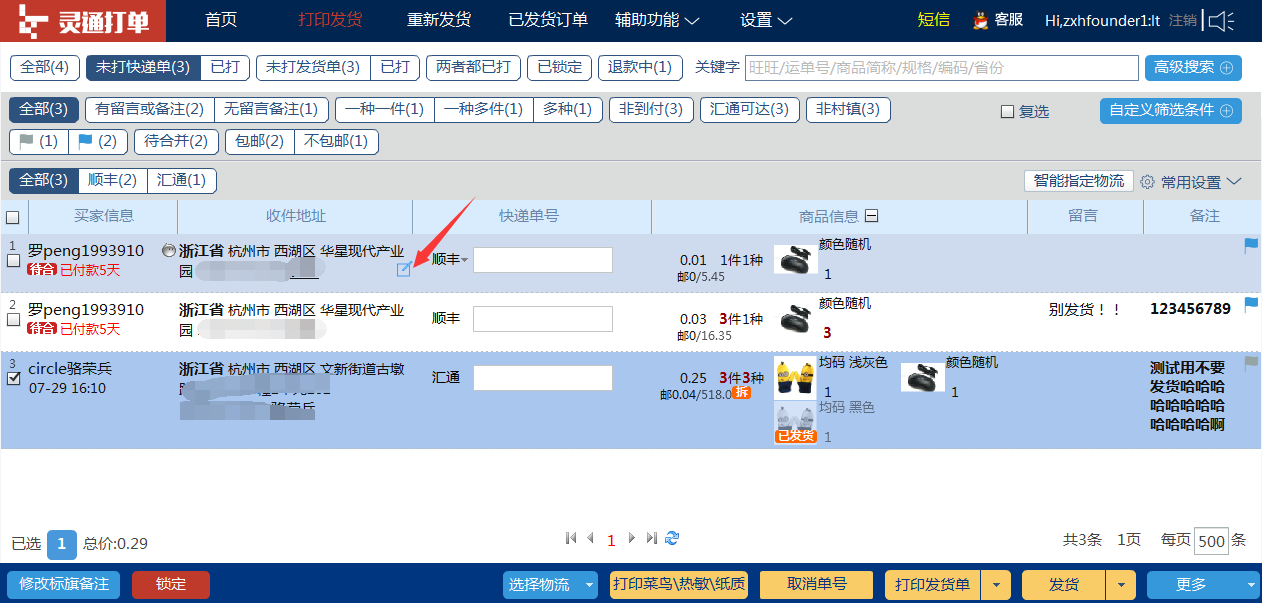Click the 注销 logout link

tap(1182, 20)
